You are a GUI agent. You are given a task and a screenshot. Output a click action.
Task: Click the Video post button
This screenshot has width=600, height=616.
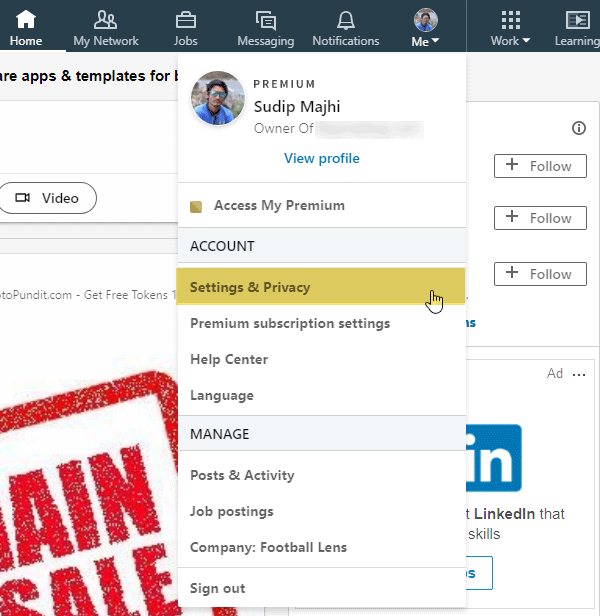[47, 198]
